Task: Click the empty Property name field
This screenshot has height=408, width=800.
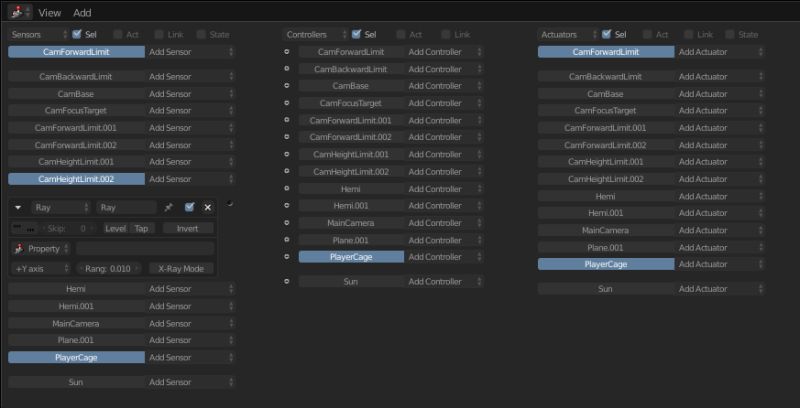Action: click(x=145, y=248)
